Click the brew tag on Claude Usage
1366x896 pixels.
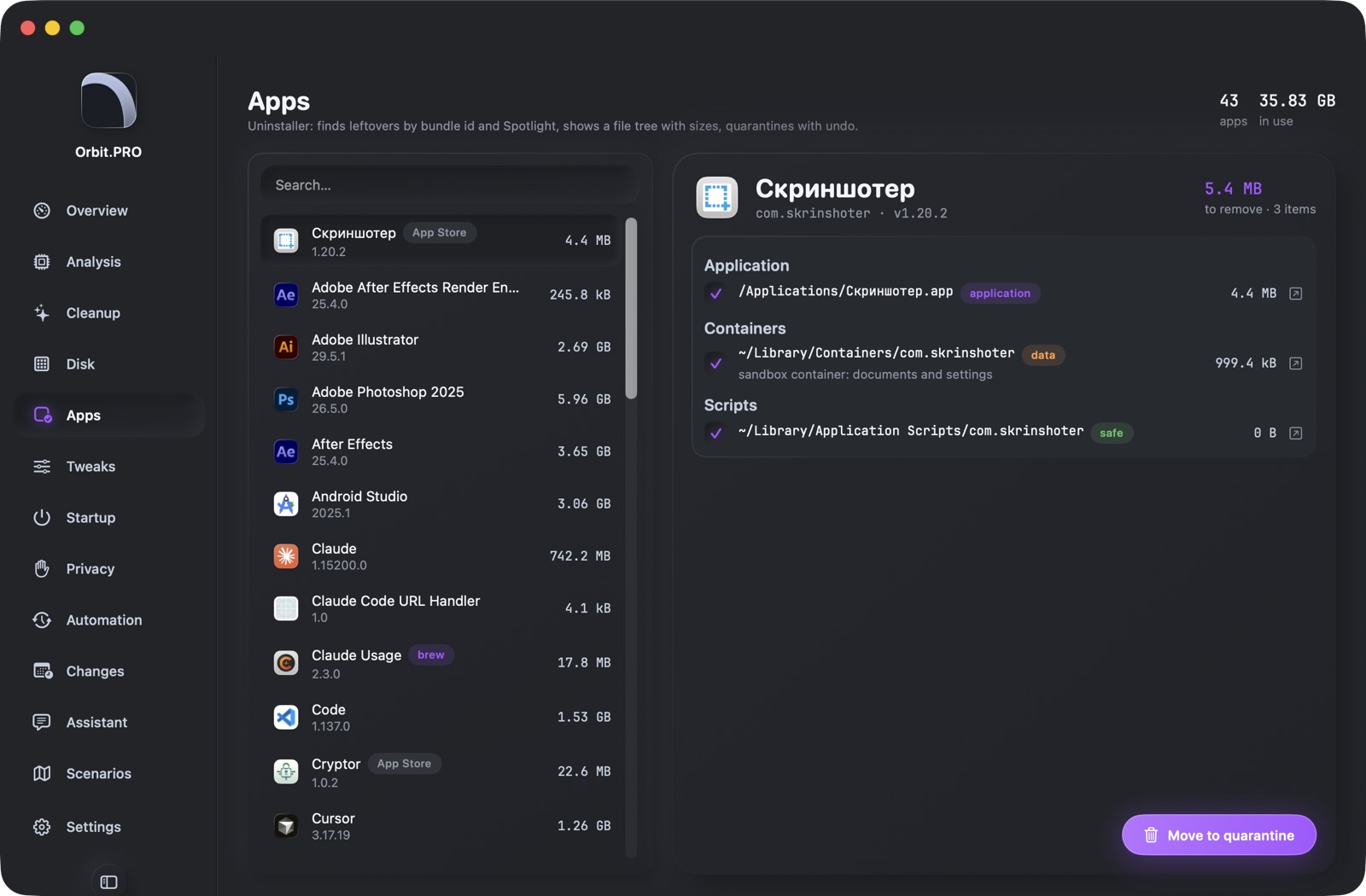coord(431,655)
